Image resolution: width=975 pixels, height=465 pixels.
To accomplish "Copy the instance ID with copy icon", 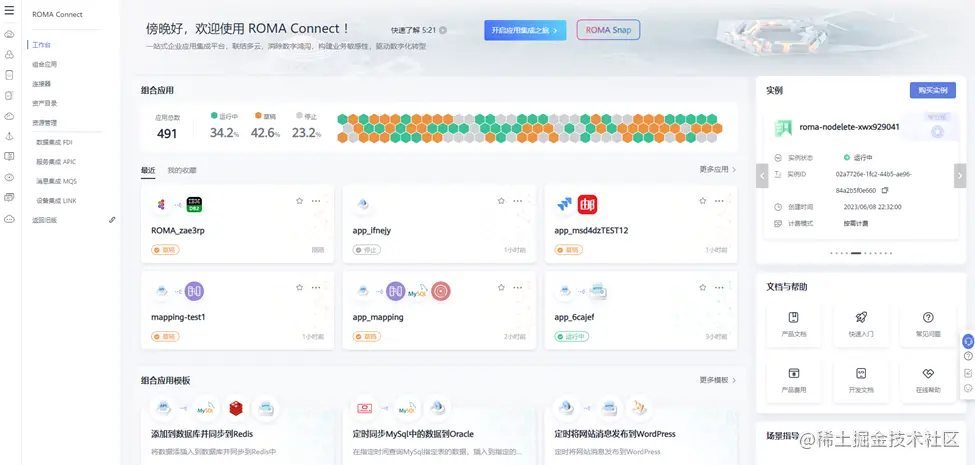I will pyautogui.click(x=885, y=190).
